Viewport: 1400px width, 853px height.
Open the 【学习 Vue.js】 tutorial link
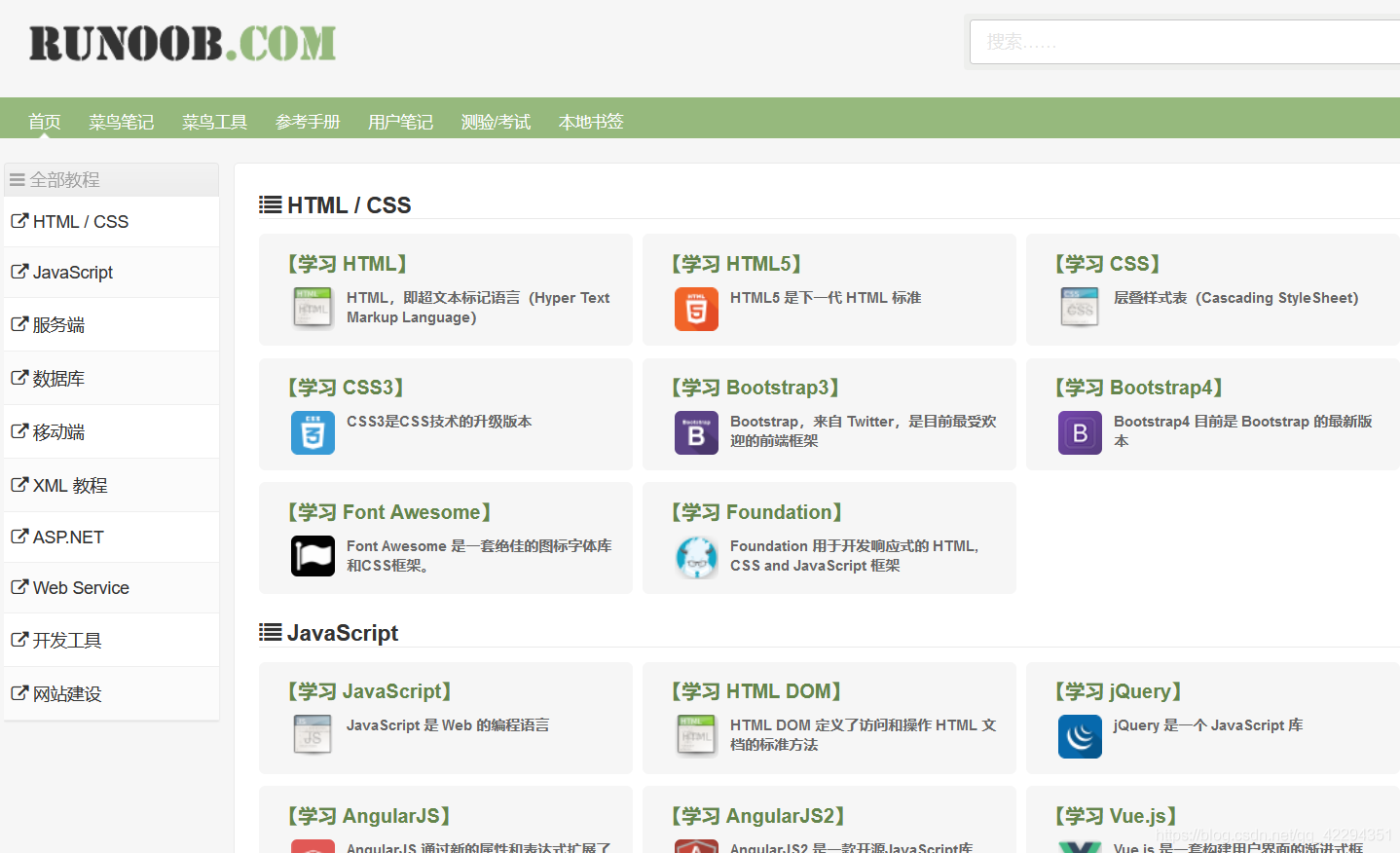(x=1116, y=816)
